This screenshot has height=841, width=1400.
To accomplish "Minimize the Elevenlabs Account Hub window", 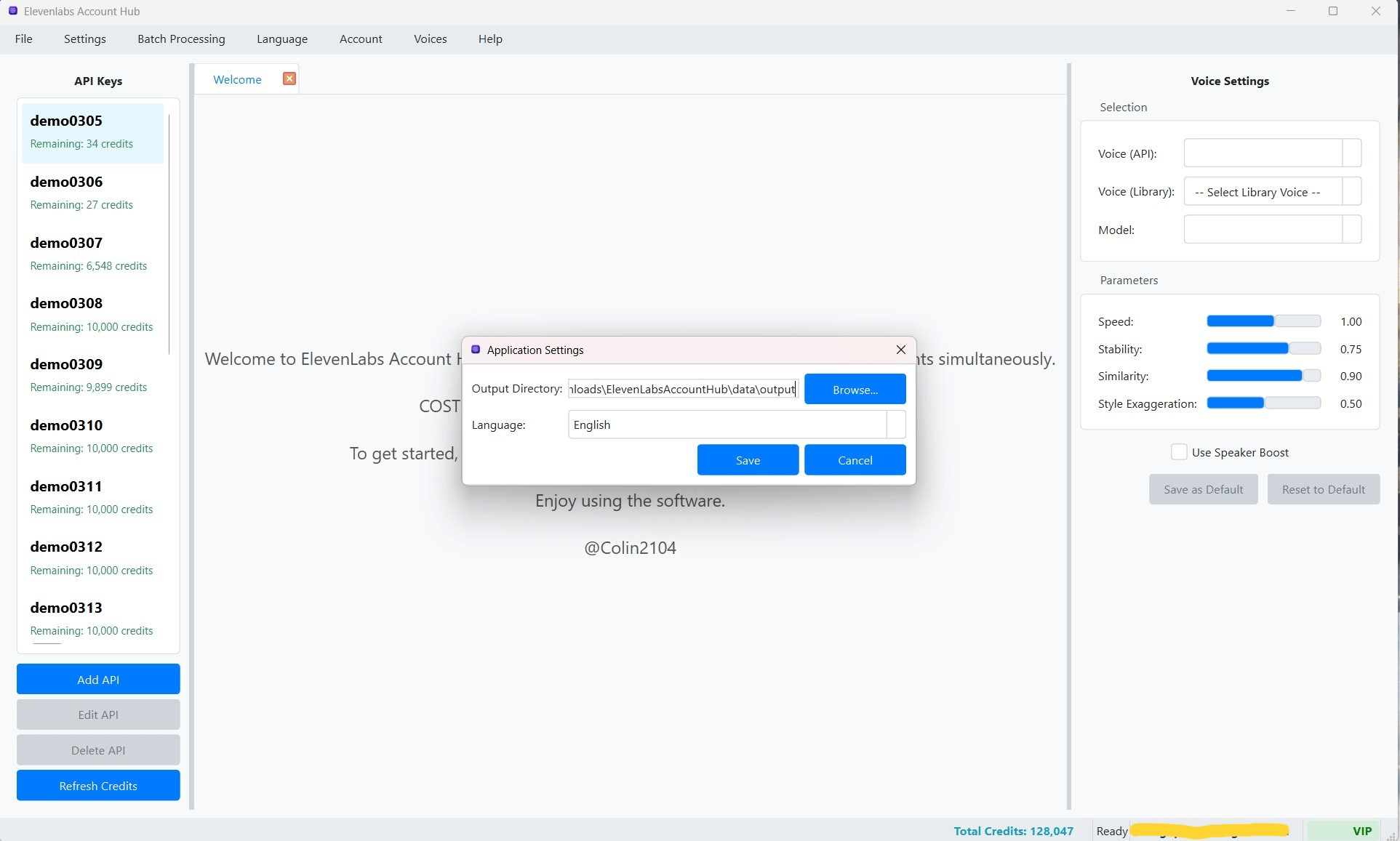I will click(x=1291, y=11).
